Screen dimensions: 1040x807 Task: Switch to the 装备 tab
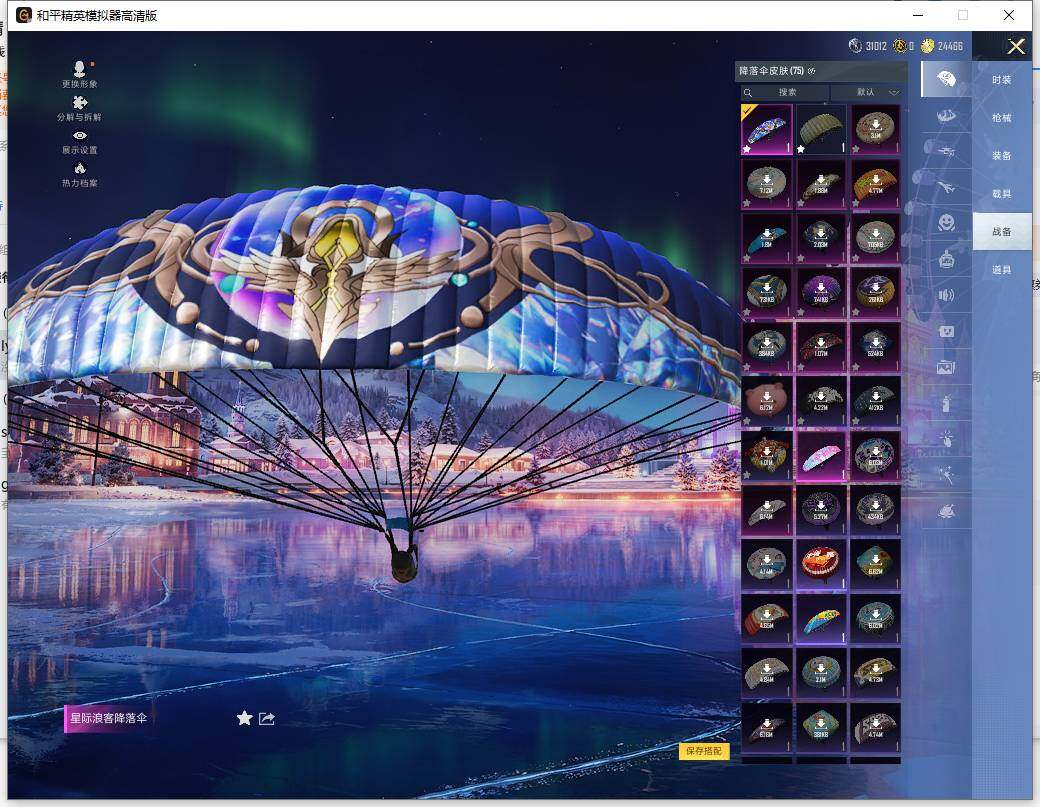1002,156
